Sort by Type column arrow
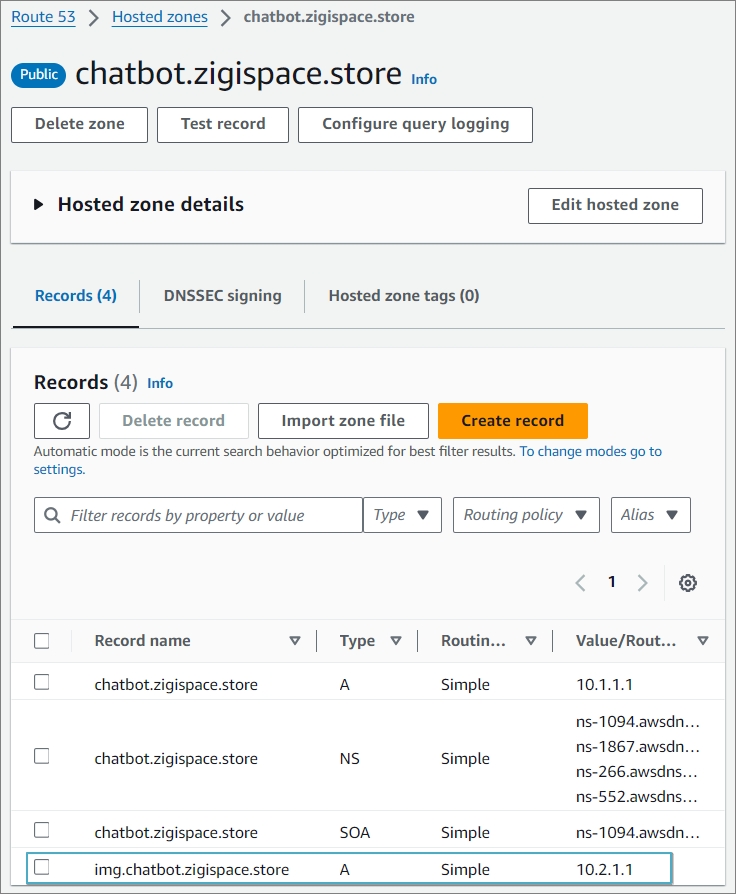The image size is (736, 894). coord(396,641)
